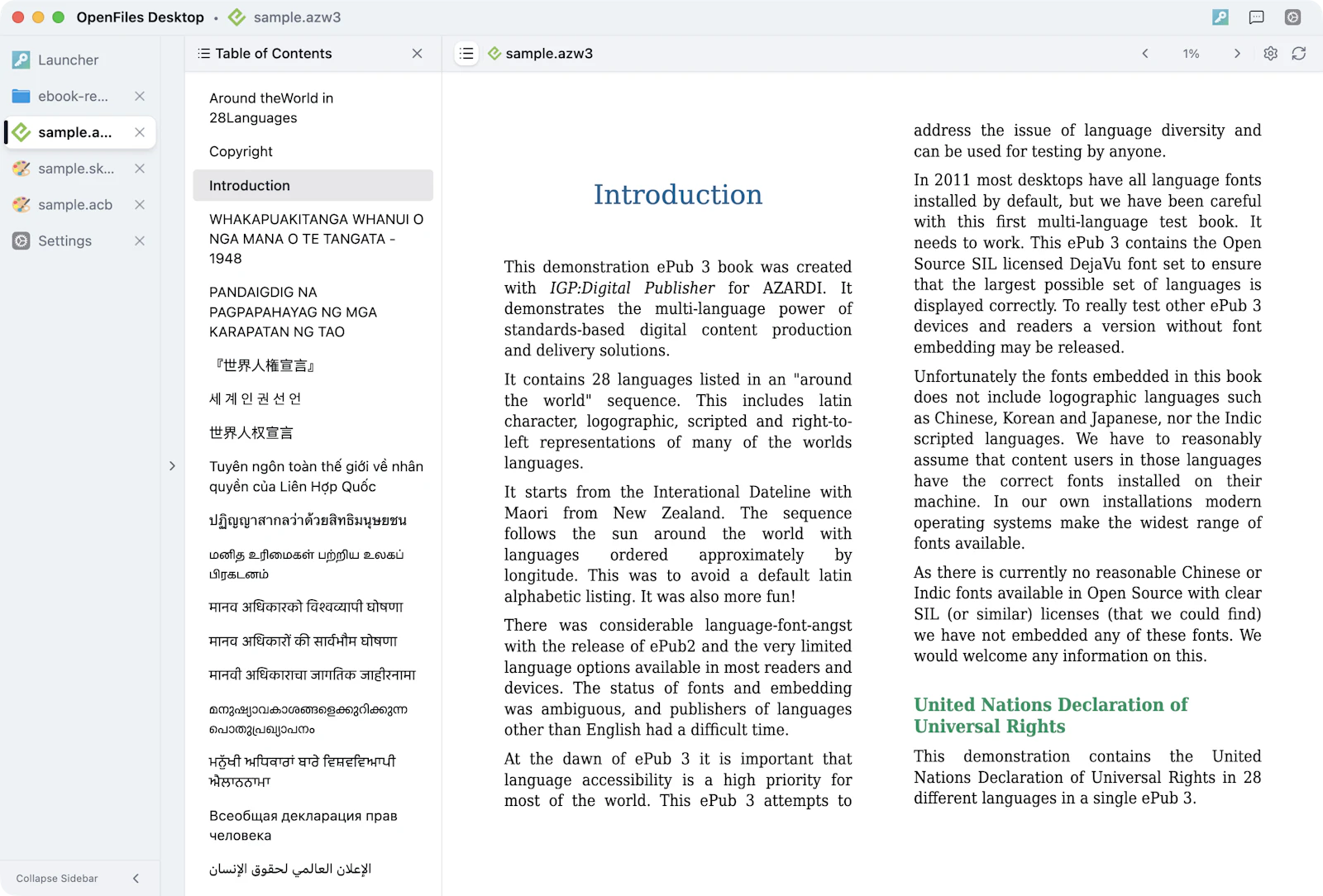Open the Tuyên ngôn toàn thế giới chapter
1323x896 pixels.
point(313,477)
